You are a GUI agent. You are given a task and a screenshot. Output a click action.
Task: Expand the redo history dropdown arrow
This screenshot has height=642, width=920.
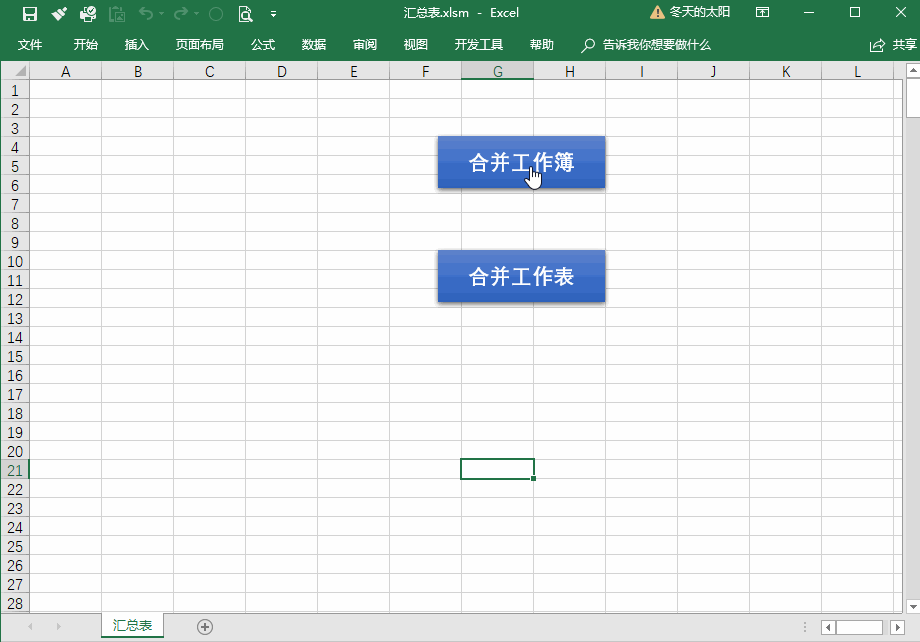click(x=196, y=13)
